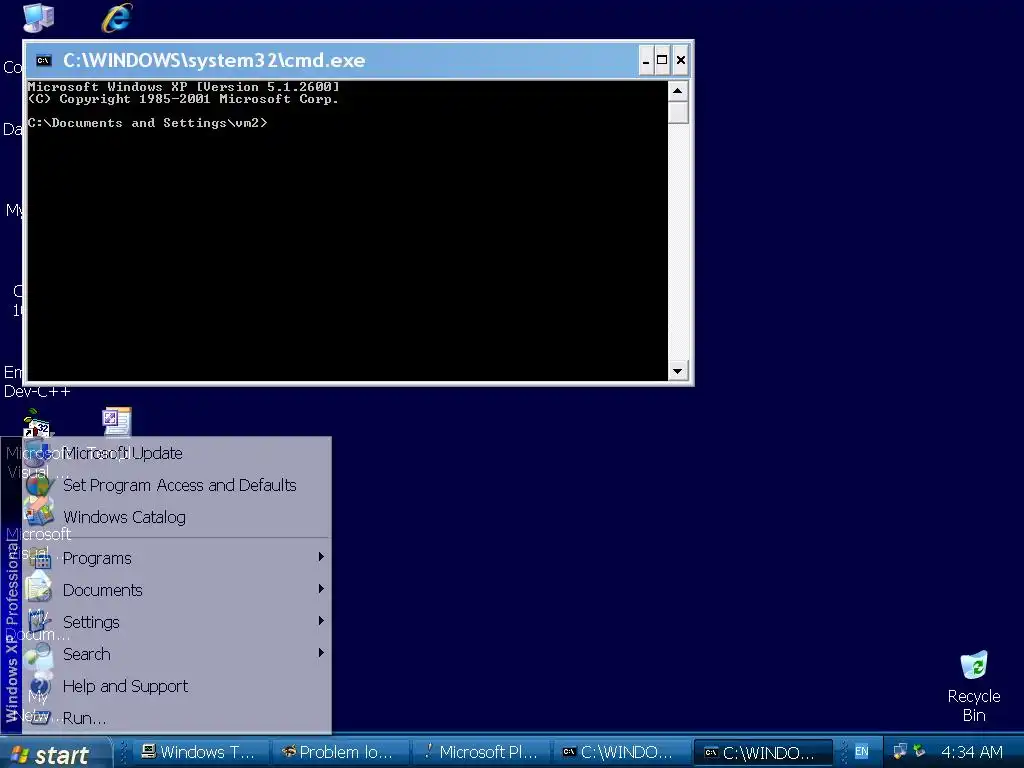
Task: Switch to first C:\WINDO... taskbar button
Action: pos(622,752)
